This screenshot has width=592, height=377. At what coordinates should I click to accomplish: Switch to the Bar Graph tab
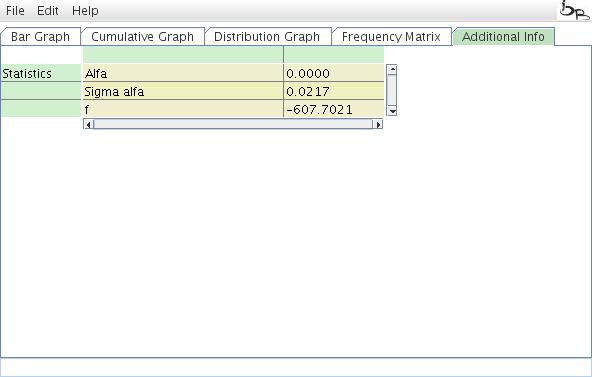[40, 37]
